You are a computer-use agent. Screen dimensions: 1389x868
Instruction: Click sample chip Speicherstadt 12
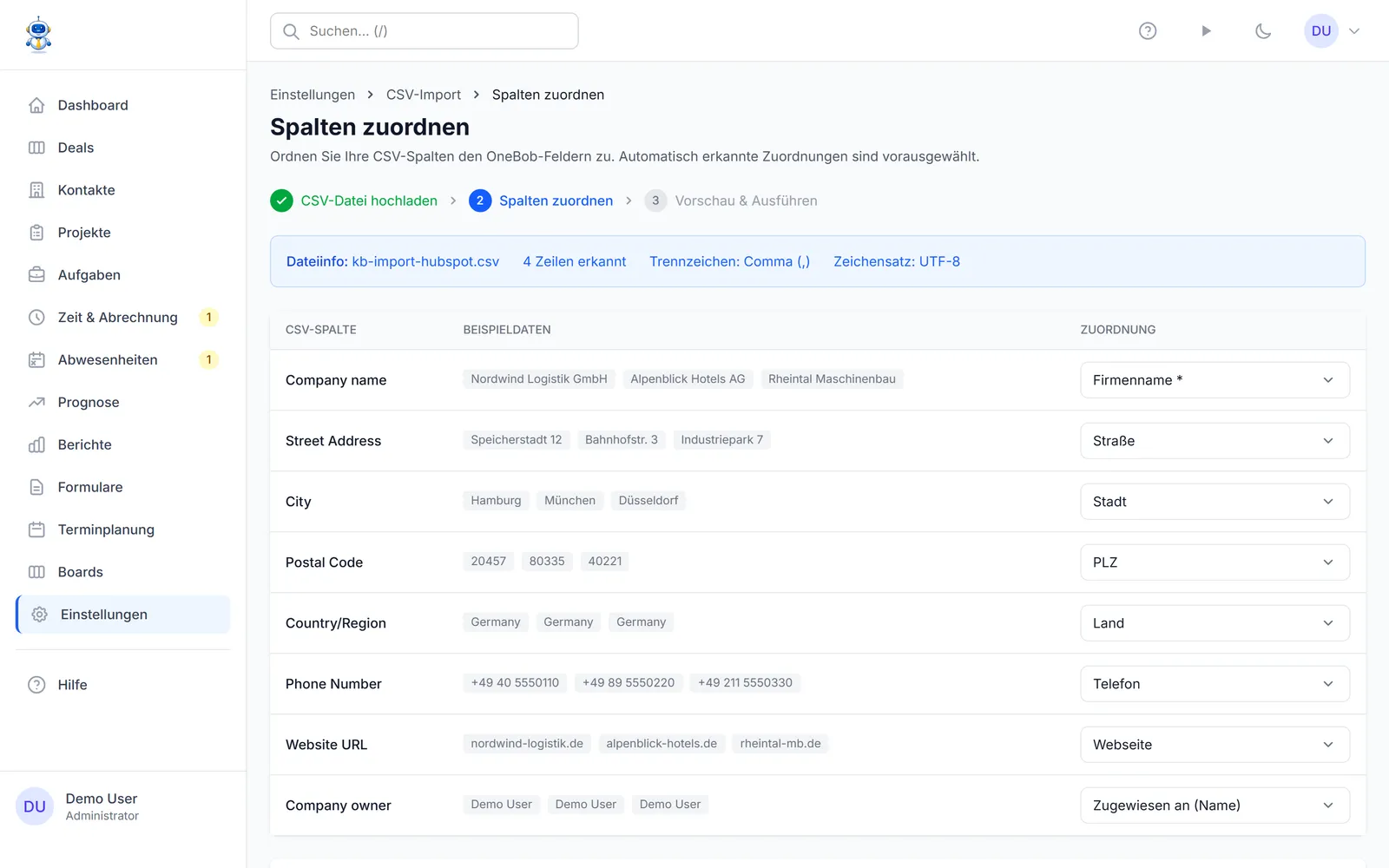point(517,440)
